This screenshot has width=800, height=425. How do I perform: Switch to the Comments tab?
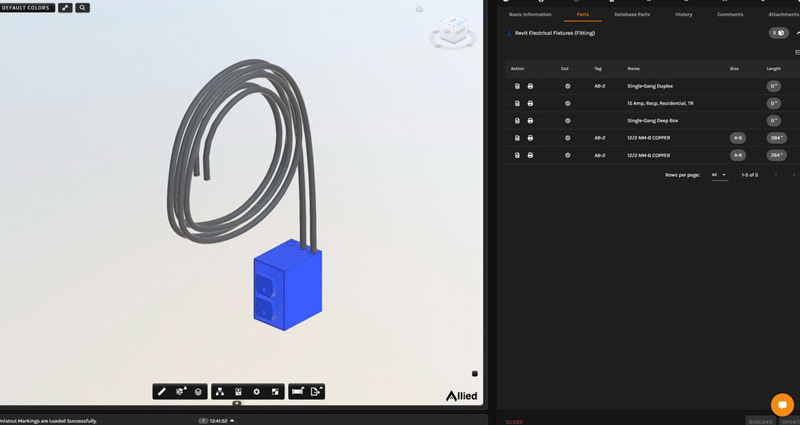pyautogui.click(x=730, y=15)
